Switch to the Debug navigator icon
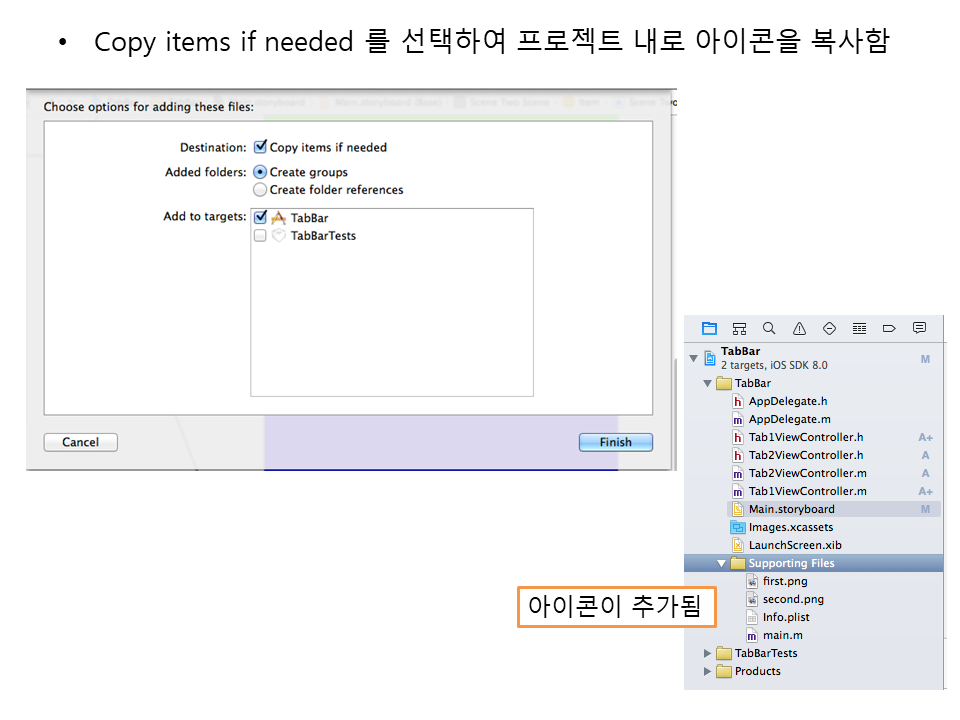Viewport: 960px width, 720px height. pos(859,328)
